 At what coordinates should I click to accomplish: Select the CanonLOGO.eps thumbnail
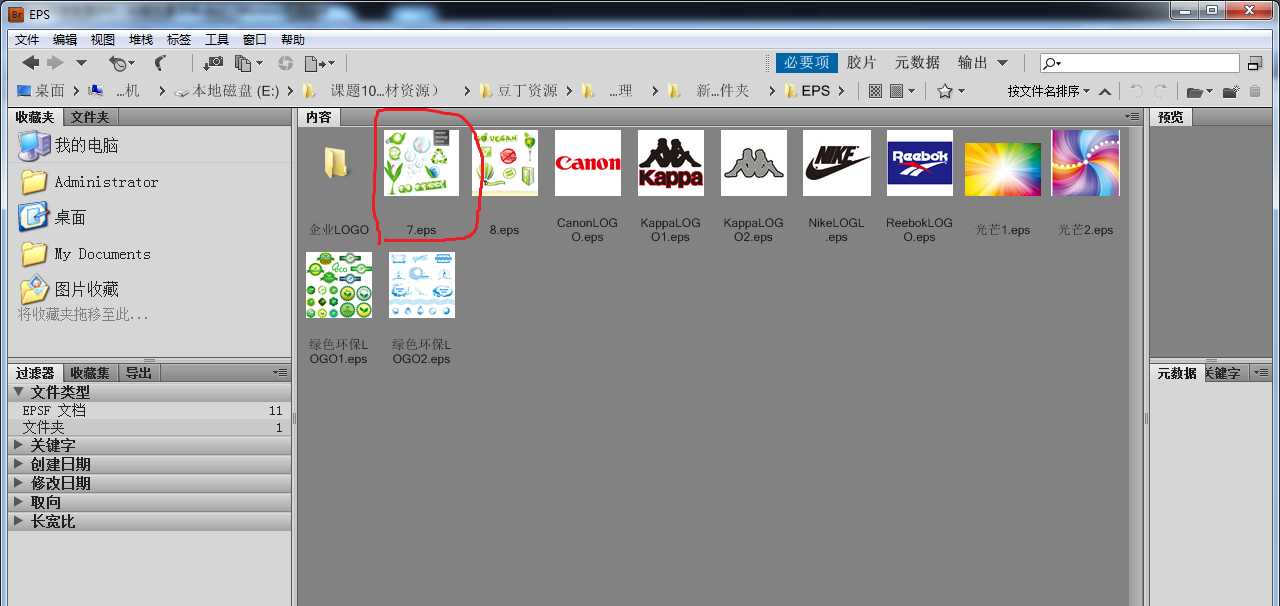[587, 163]
